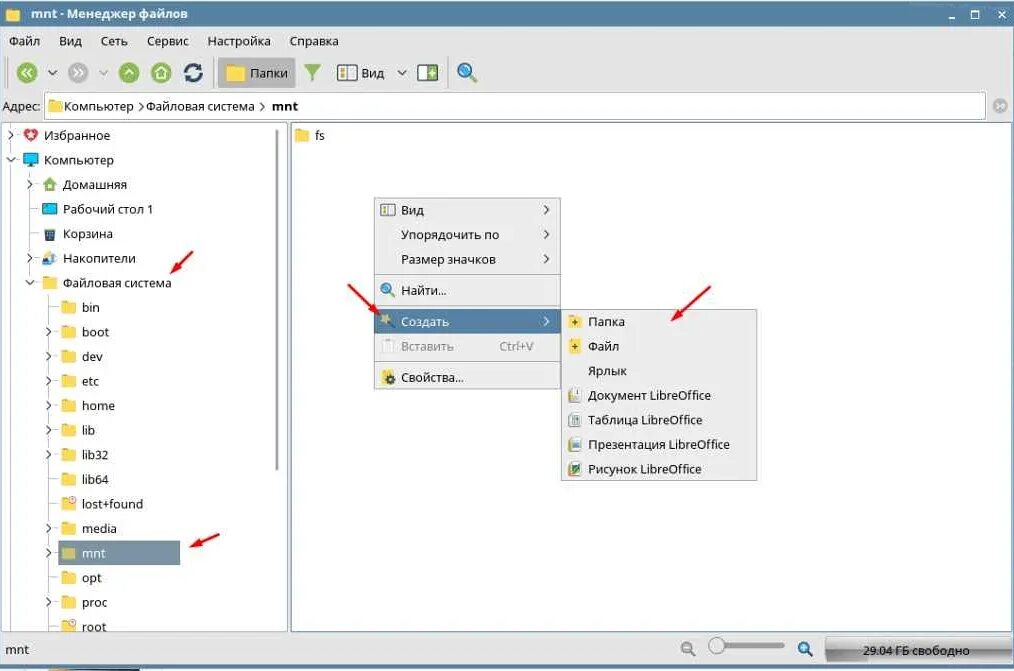This screenshot has height=671, width=1014.
Task: Open the Вид menu in menu bar
Action: [x=70, y=41]
